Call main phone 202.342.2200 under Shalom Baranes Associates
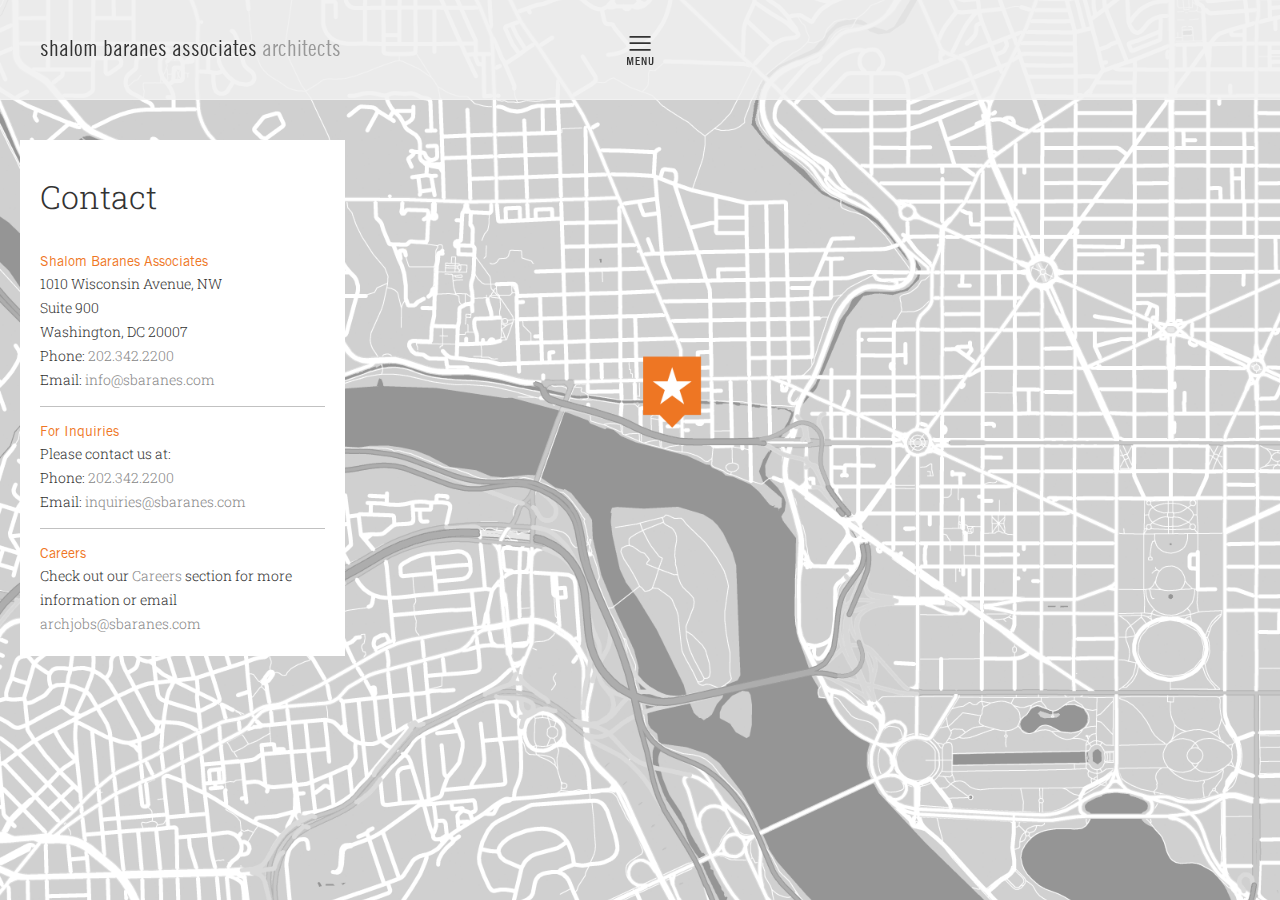Viewport: 1280px width, 900px height. pos(131,356)
